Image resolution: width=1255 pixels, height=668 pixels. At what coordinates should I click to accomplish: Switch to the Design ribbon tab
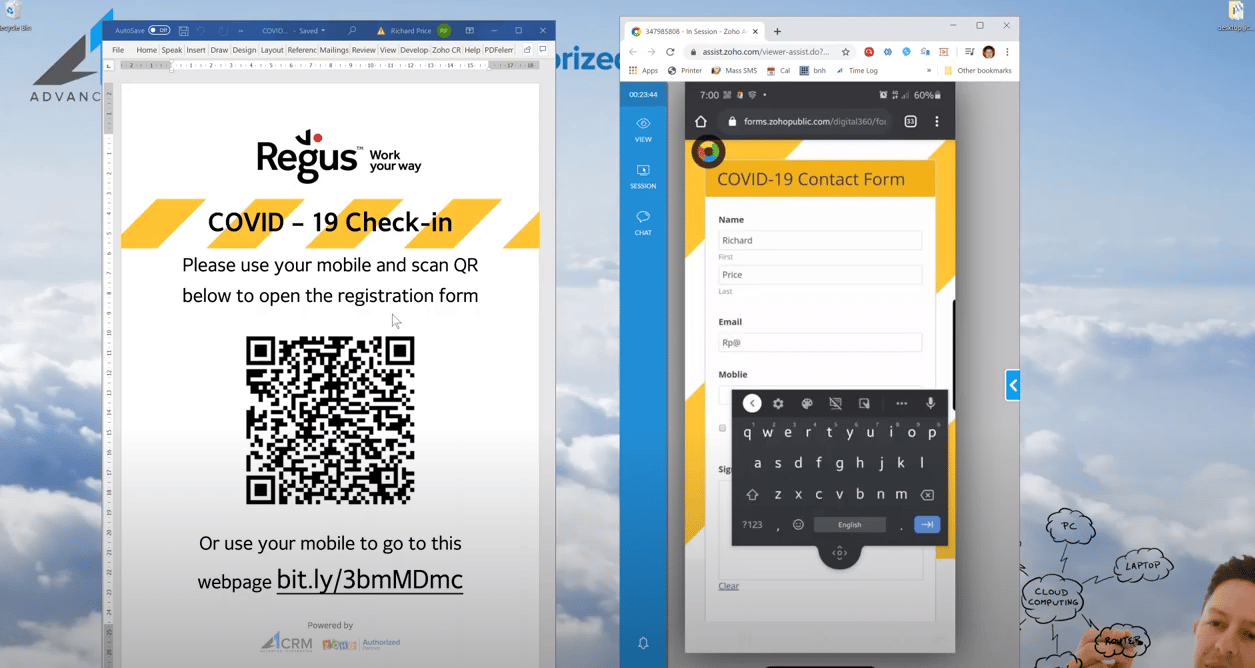(243, 49)
